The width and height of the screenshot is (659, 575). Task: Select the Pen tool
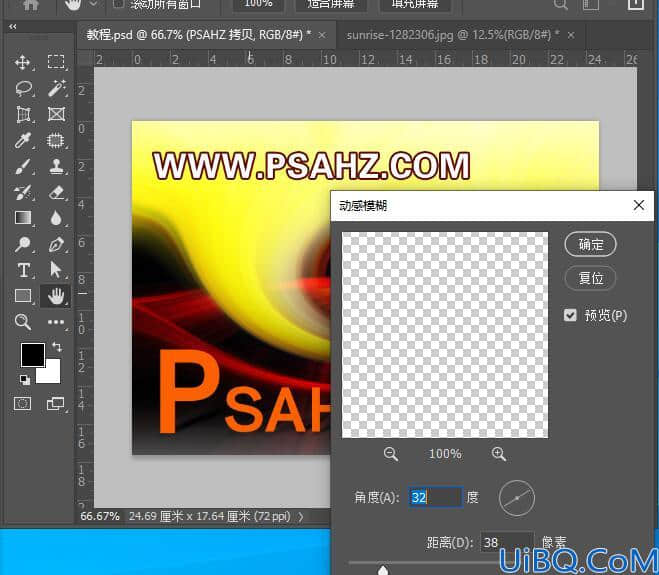pyautogui.click(x=56, y=244)
